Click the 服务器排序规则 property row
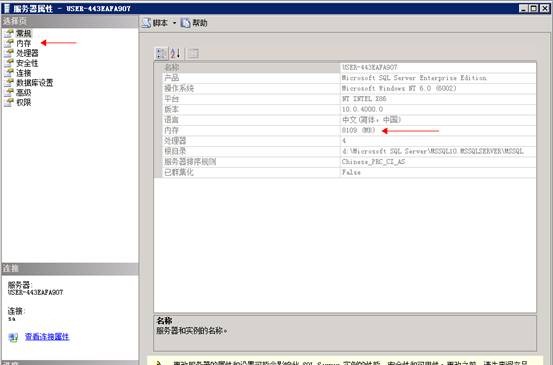The width and height of the screenshot is (553, 365). tap(346, 162)
